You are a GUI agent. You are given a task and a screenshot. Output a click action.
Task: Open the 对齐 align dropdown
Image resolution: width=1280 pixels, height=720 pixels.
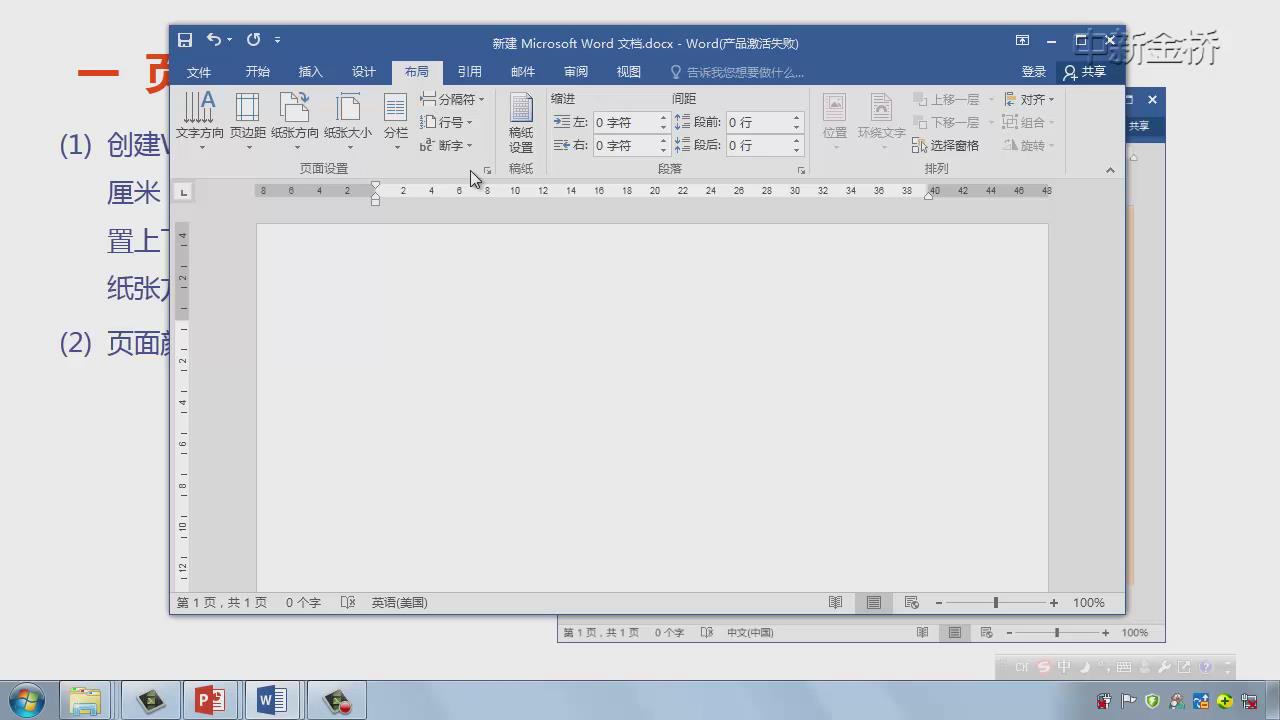click(x=1029, y=99)
